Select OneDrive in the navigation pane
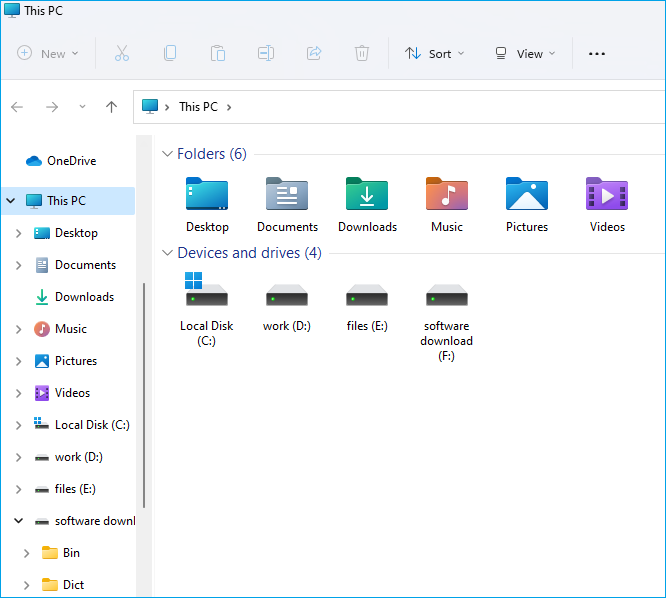 [71, 161]
